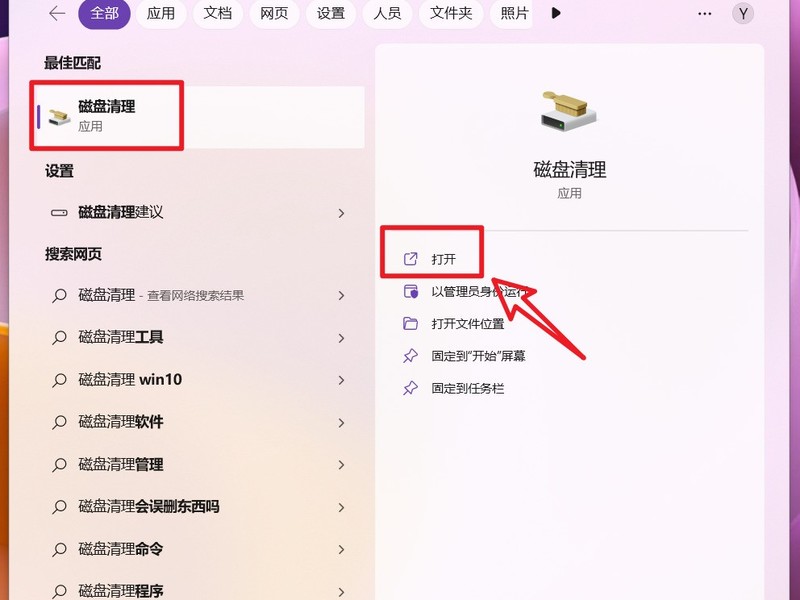This screenshot has width=800, height=600.
Task: Expand the 磁盘清理命令 suggestion chevron
Action: click(341, 550)
